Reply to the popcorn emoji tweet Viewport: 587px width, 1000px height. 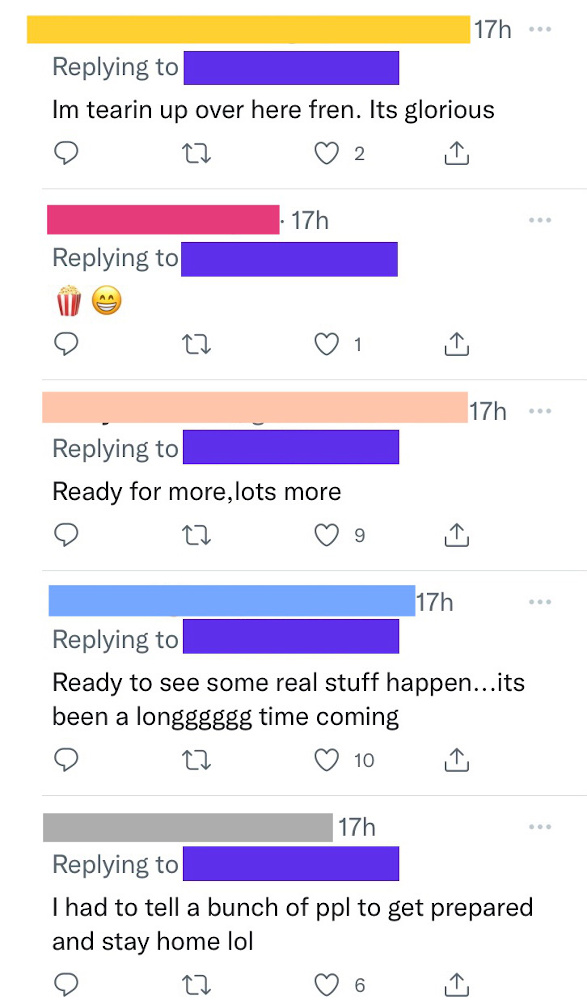click(x=66, y=344)
